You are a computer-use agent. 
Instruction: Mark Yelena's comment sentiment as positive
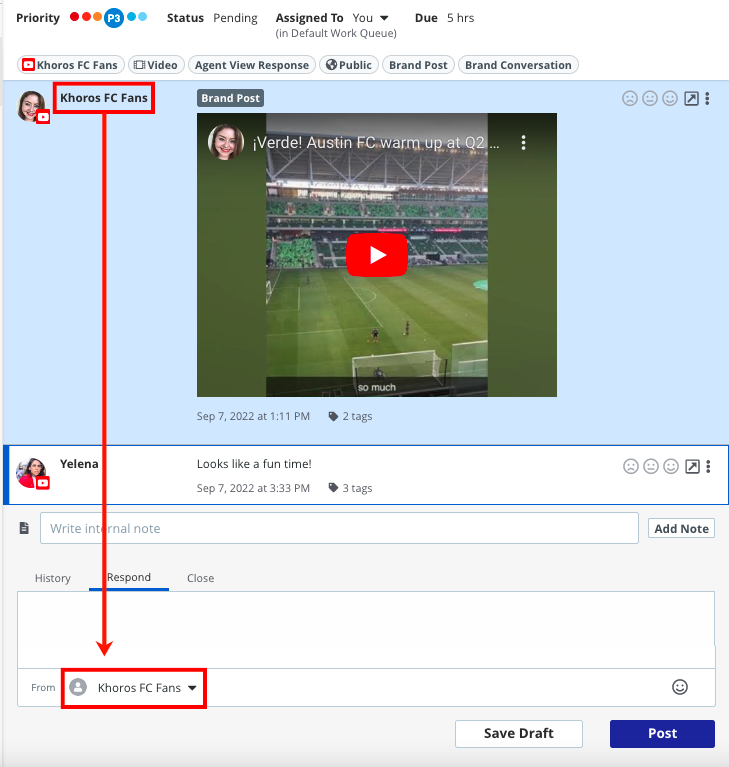[671, 467]
